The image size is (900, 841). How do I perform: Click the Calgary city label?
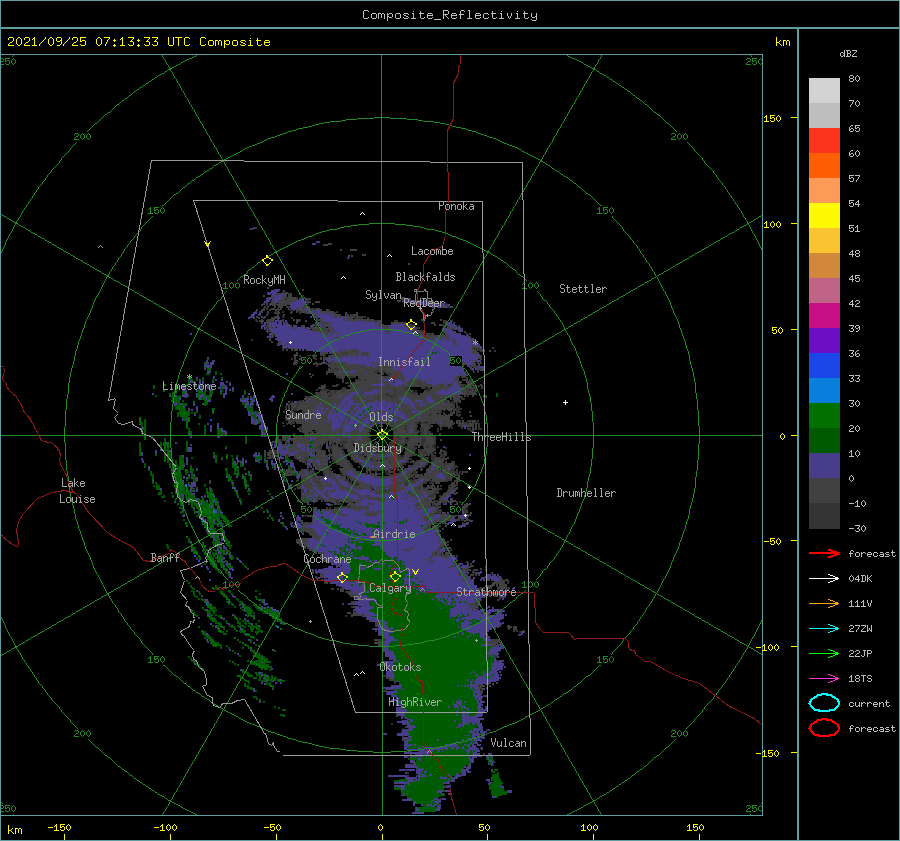[390, 588]
